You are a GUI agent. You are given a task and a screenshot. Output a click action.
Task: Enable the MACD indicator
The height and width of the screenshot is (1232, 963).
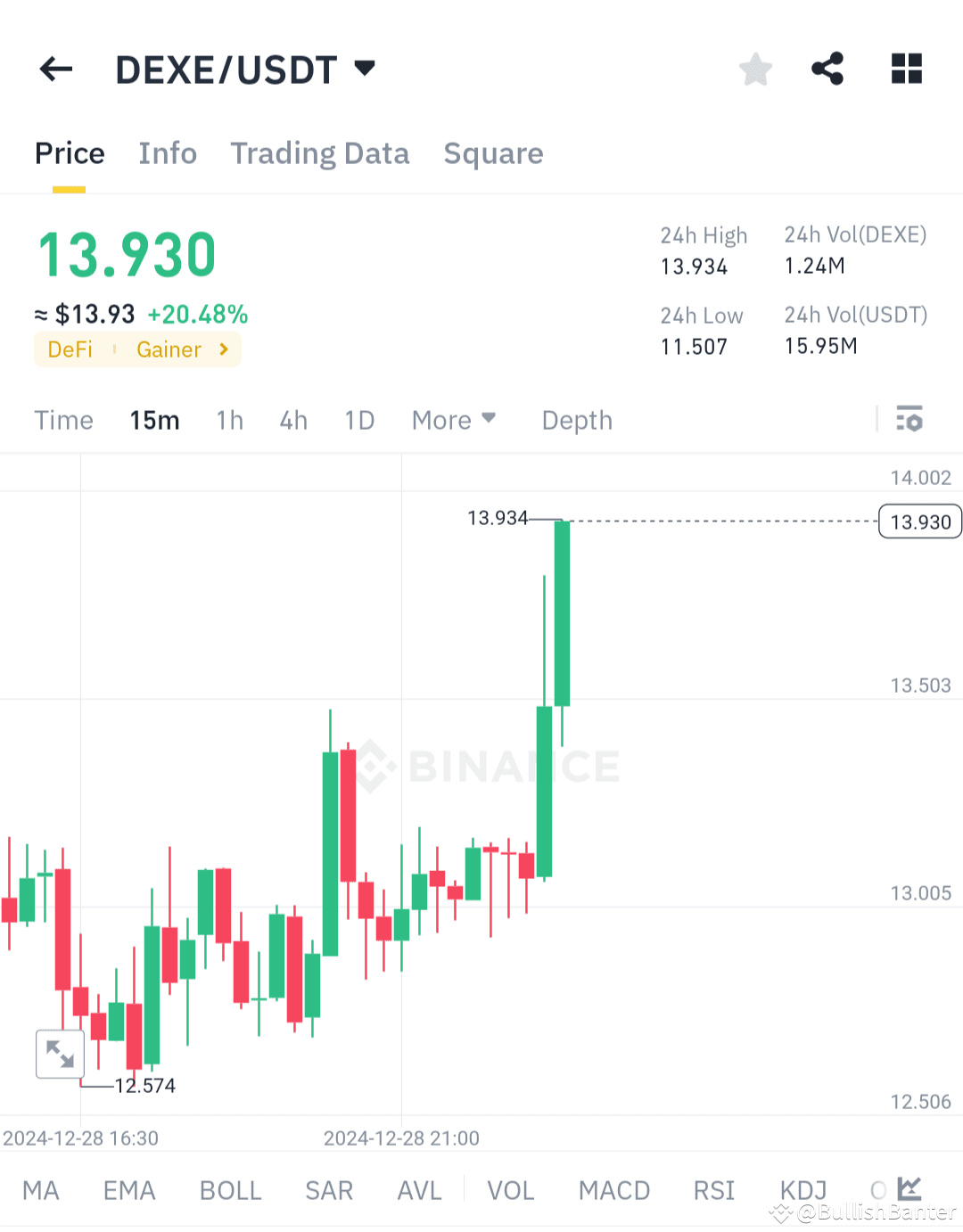coord(613,1189)
